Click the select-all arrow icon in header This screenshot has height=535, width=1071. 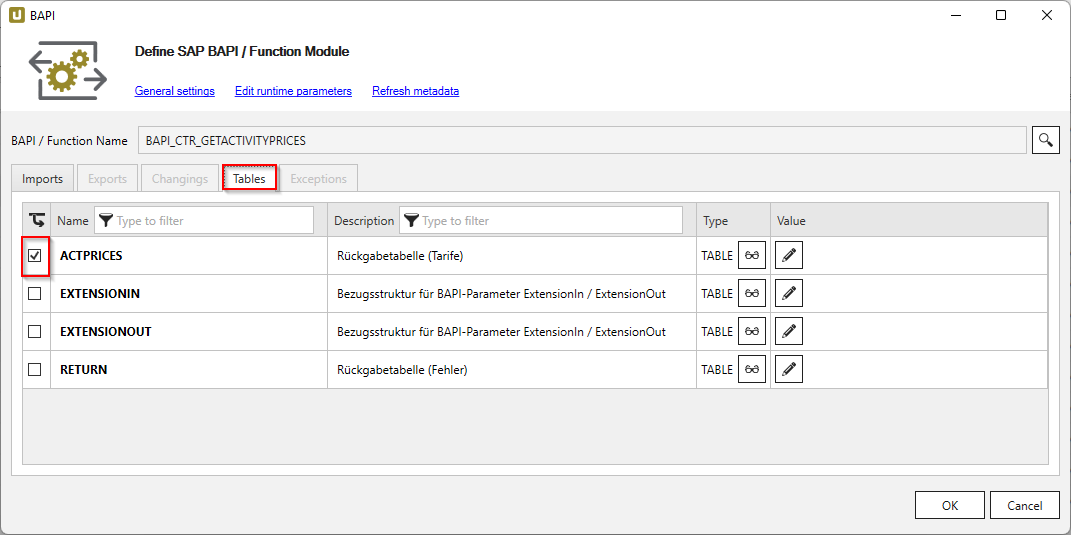36,220
